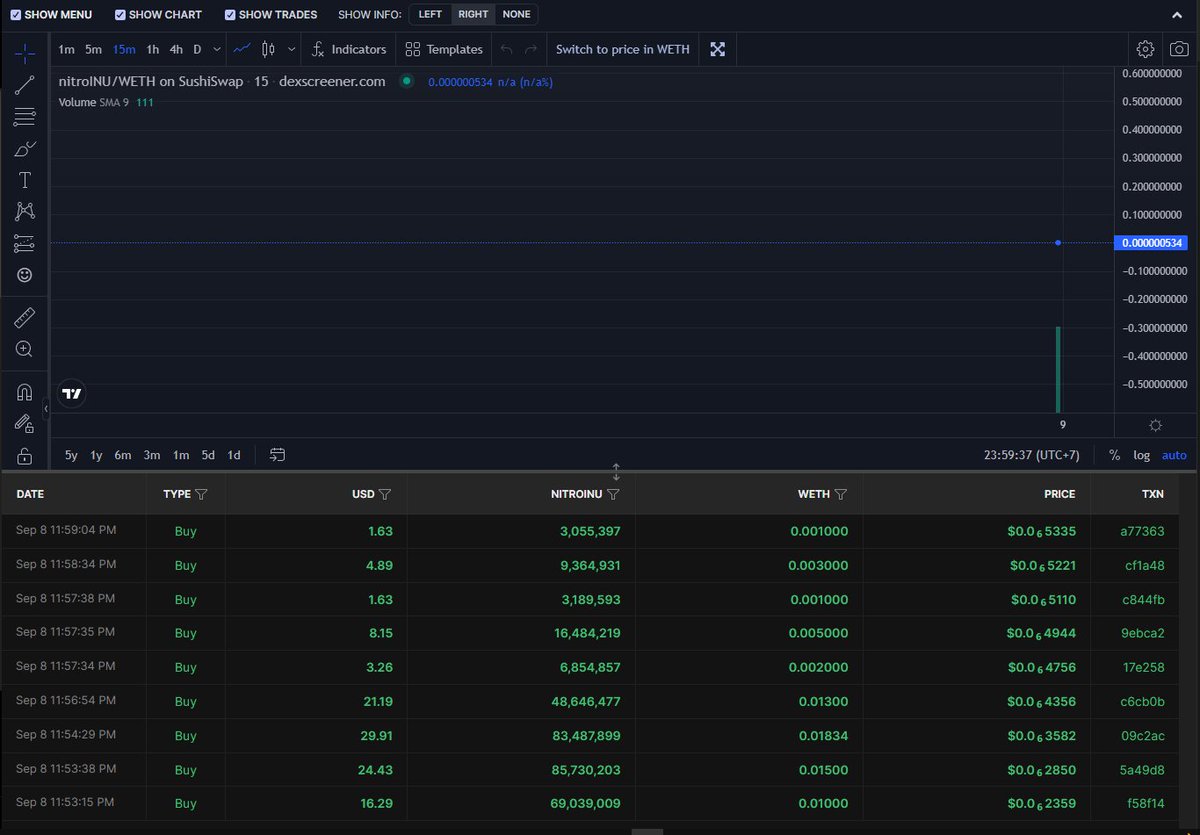
Task: Toggle stay in drawing mode pencil-lock
Action: click(x=25, y=424)
